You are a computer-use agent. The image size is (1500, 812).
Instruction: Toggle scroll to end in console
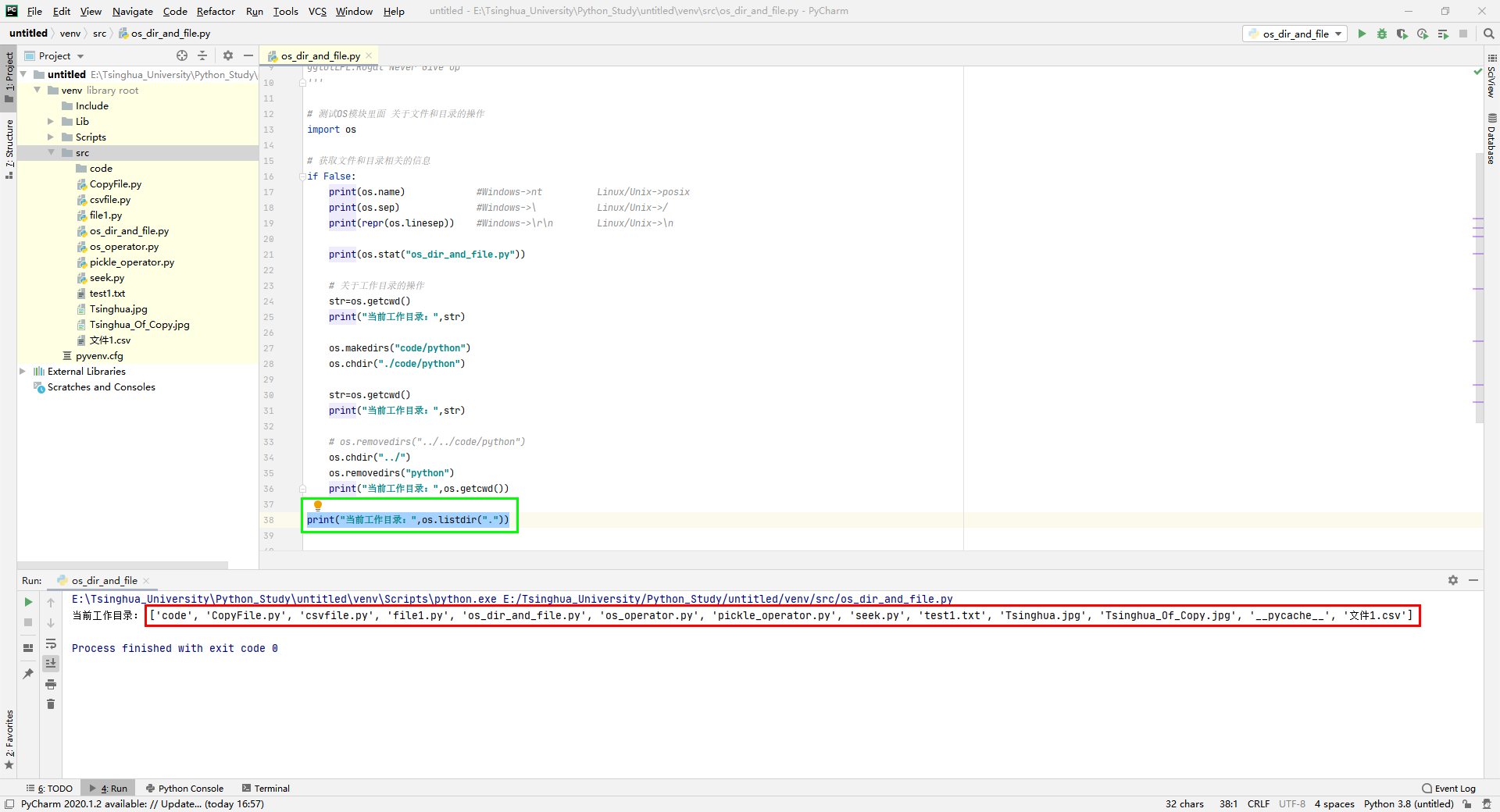tap(51, 663)
